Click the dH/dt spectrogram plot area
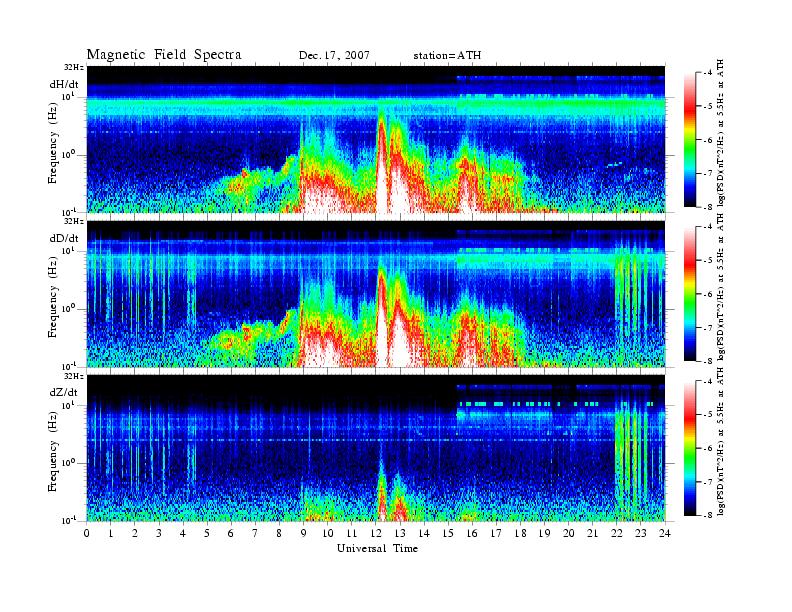Screen dimensions: 792x612 tap(376, 139)
